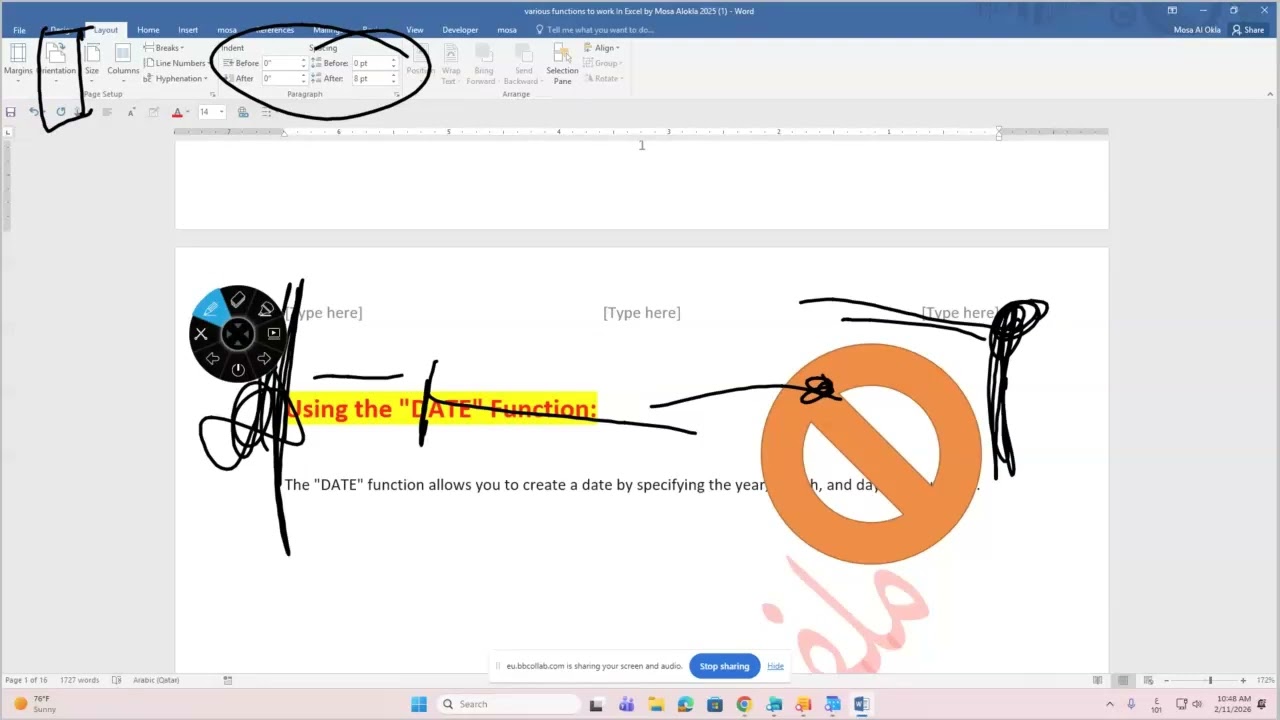Click the zoom in plus button

click(x=1243, y=680)
